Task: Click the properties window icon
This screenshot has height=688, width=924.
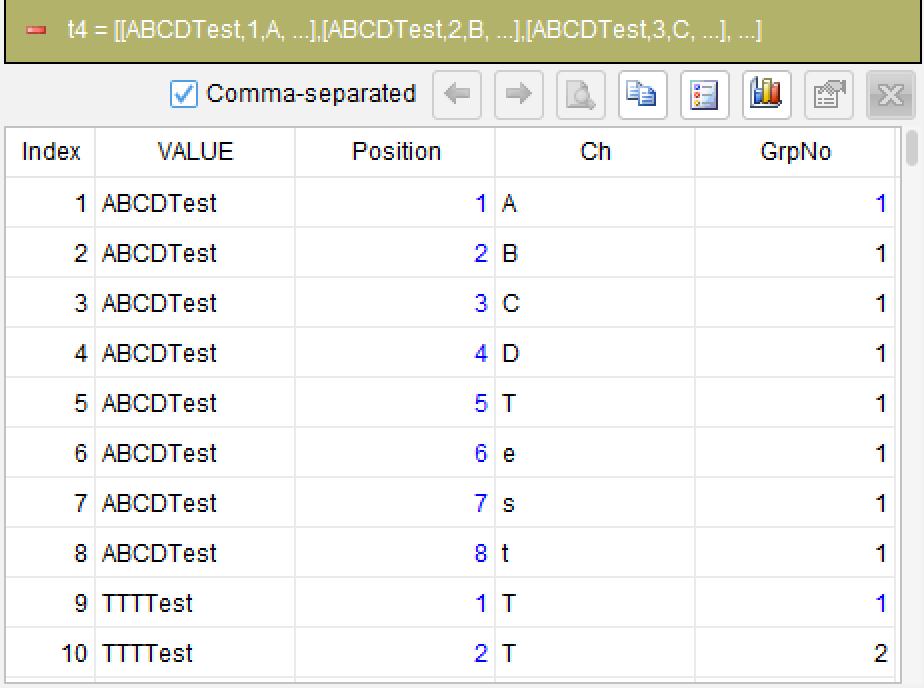Action: (829, 95)
